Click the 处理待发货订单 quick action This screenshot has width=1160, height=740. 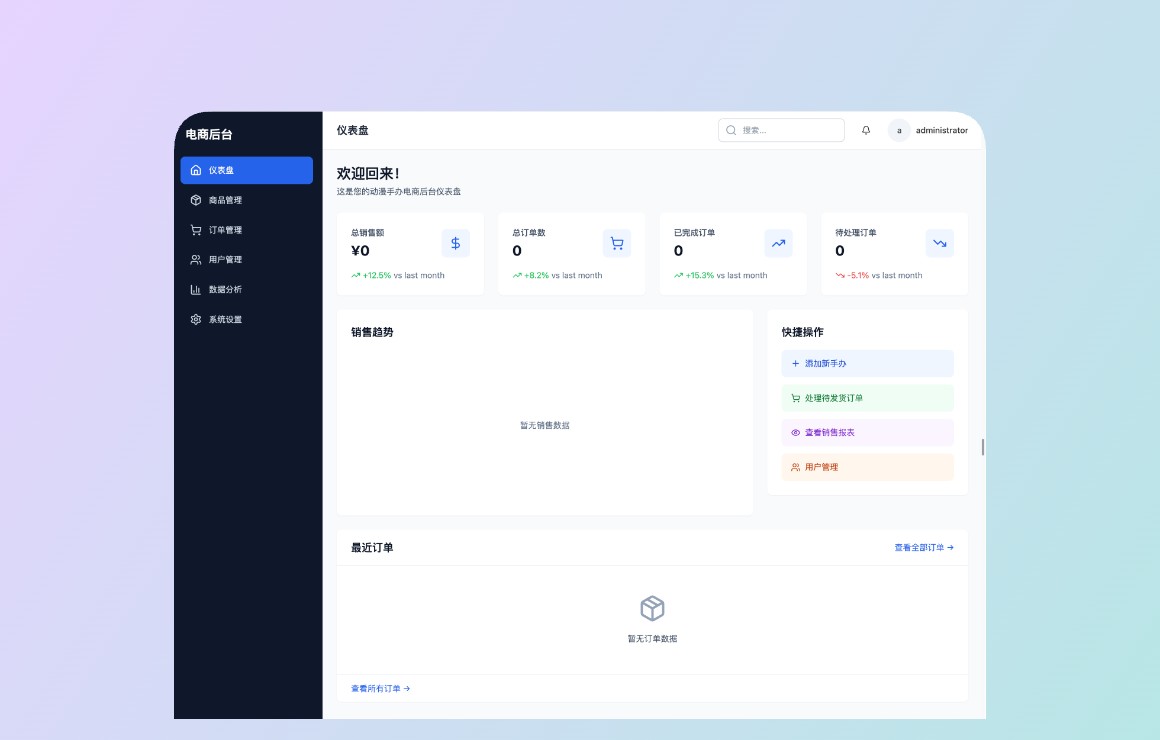[x=867, y=398]
